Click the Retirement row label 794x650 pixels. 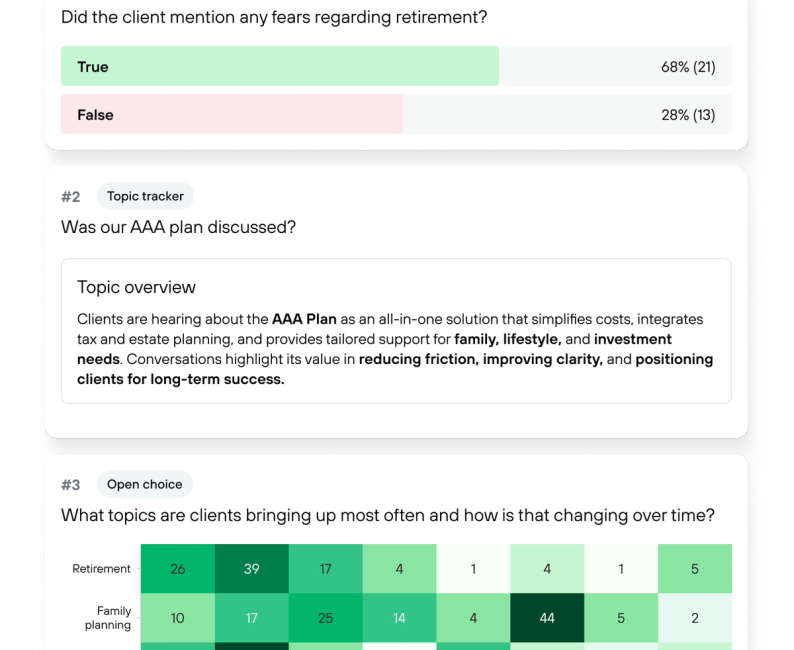point(101,569)
